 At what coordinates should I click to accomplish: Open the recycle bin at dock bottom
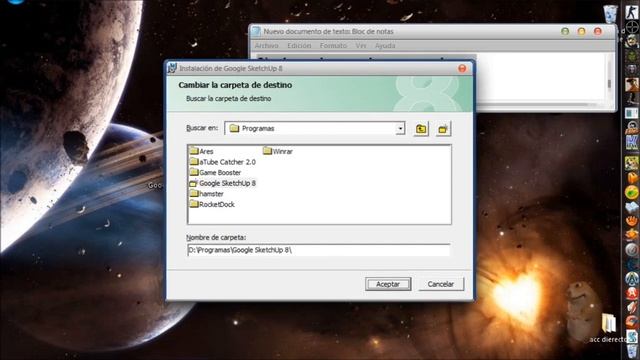click(x=632, y=350)
